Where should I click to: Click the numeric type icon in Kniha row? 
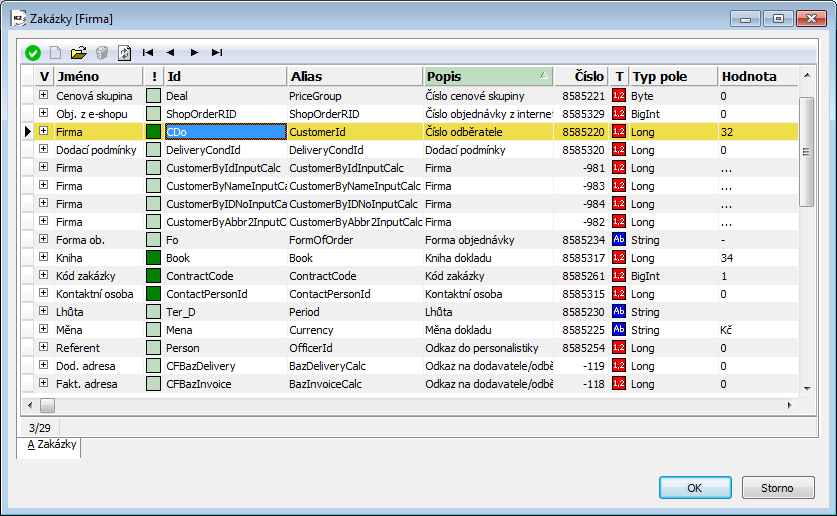pyautogui.click(x=619, y=258)
